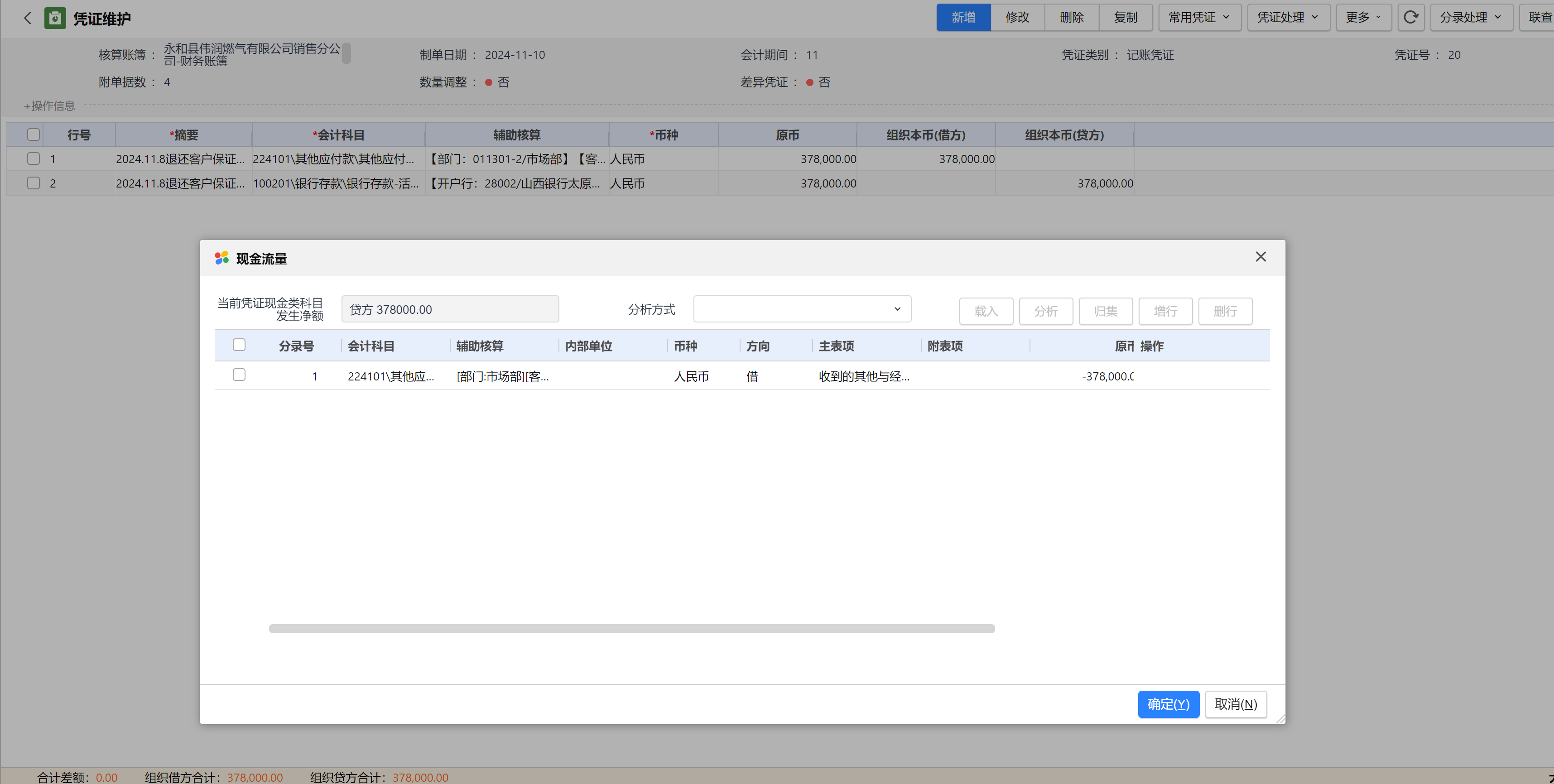Open the 分录处理 dropdown
The width and height of the screenshot is (1554, 784).
[x=1471, y=18]
